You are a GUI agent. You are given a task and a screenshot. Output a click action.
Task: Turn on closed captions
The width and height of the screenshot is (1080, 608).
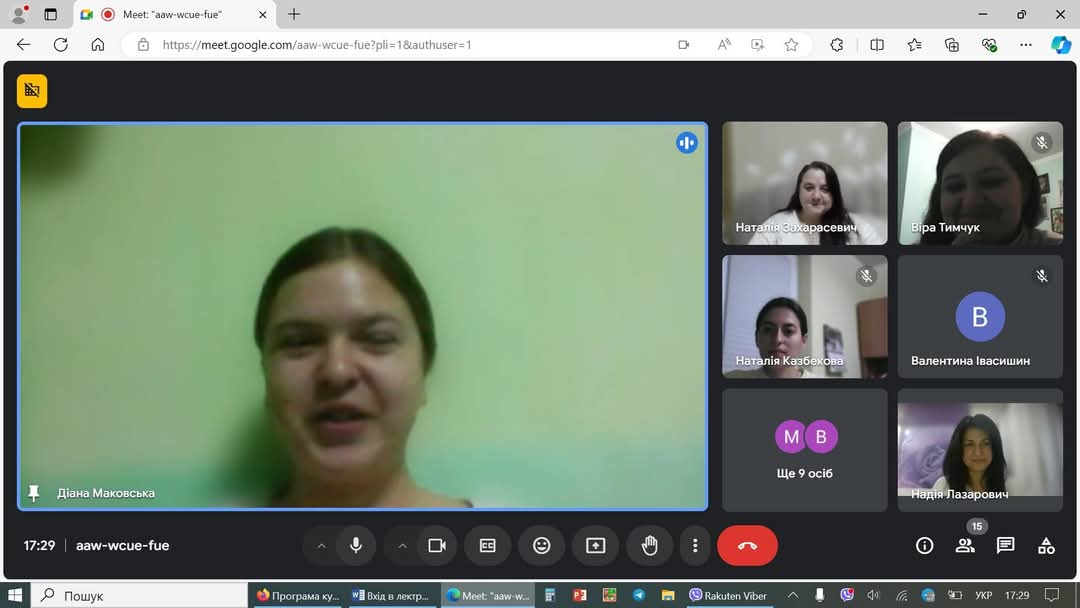(488, 545)
